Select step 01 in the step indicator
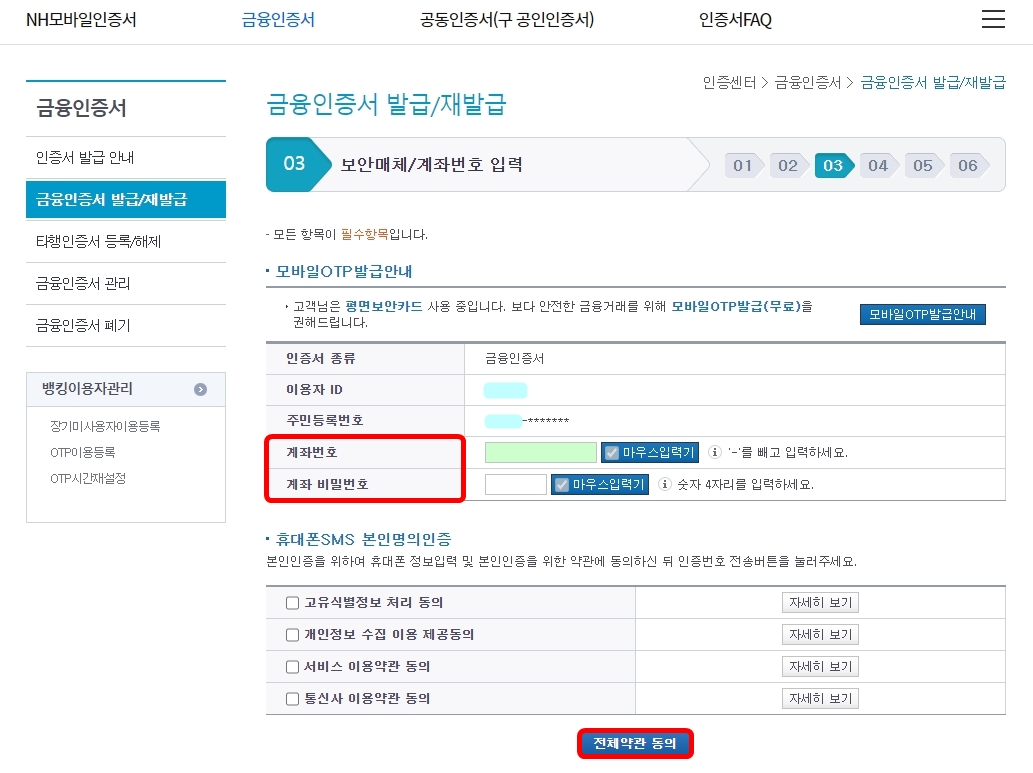Viewport: 1033px width, 773px height. coord(743,166)
